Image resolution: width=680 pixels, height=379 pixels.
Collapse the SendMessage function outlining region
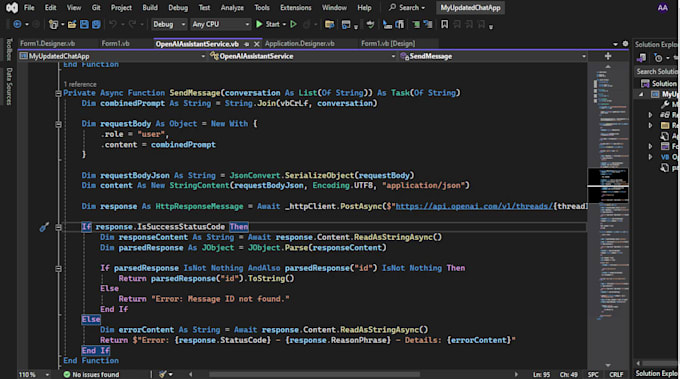[58, 93]
